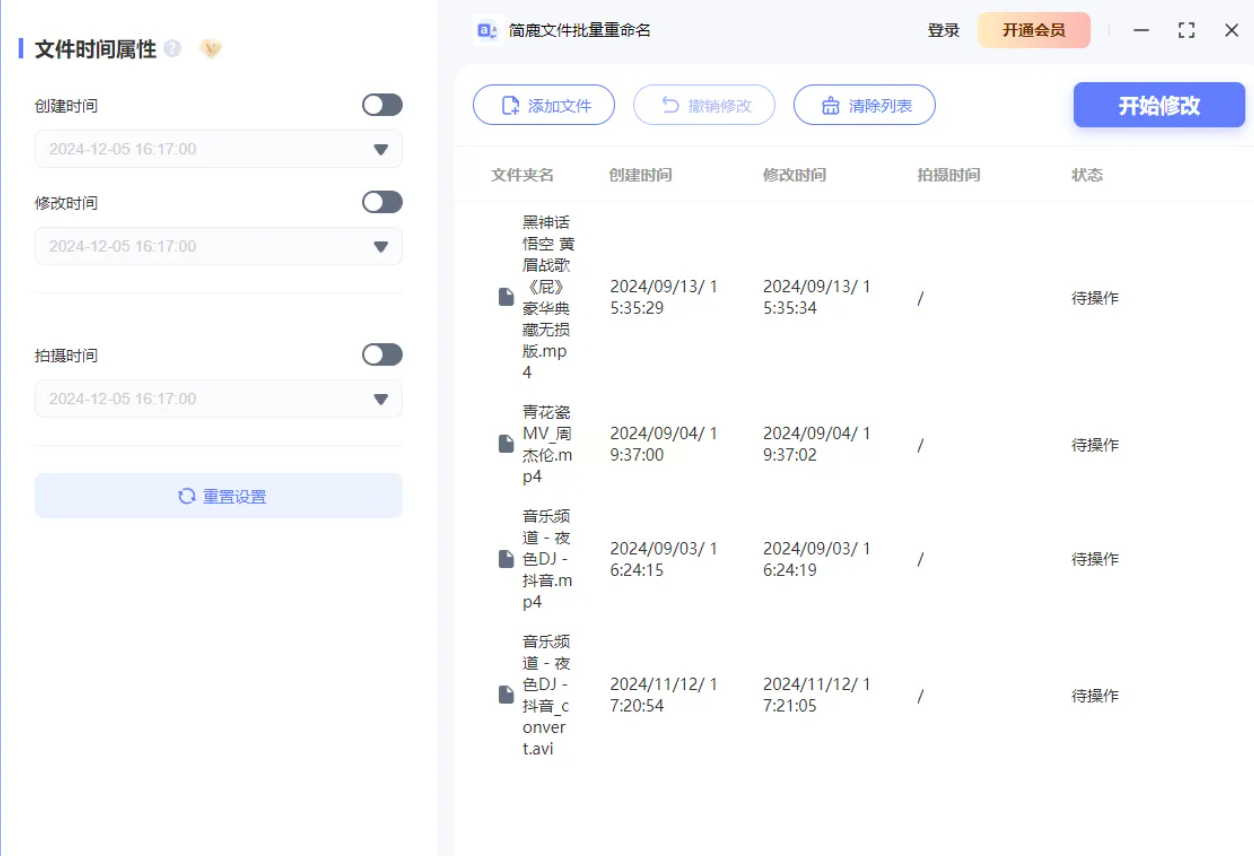Click file icon for 黑神话悟空 mp4 row
This screenshot has height=856, width=1254.
coord(506,297)
